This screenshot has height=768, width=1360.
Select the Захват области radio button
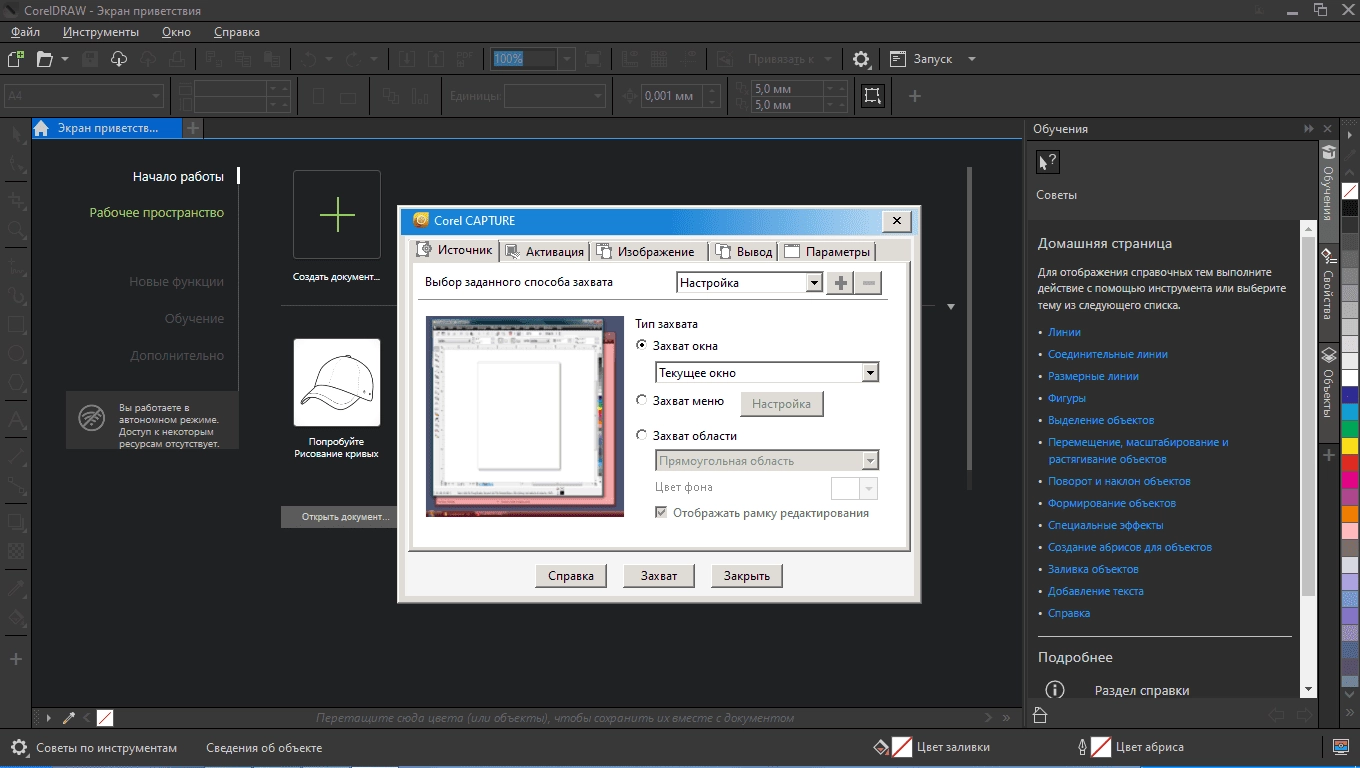(x=642, y=435)
